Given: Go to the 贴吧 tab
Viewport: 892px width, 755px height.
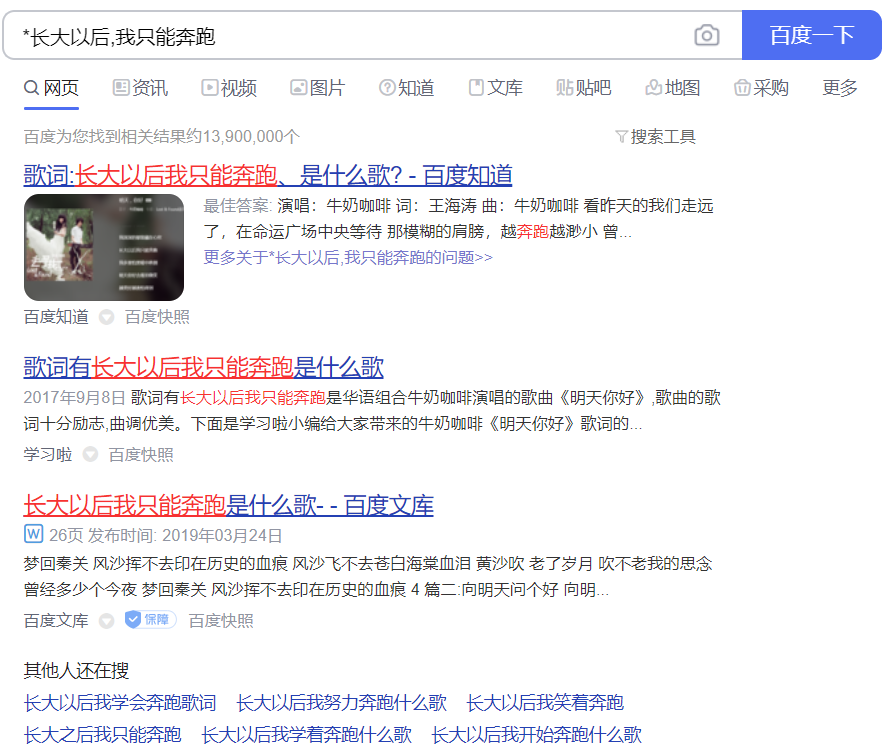Looking at the screenshot, I should pos(584,88).
